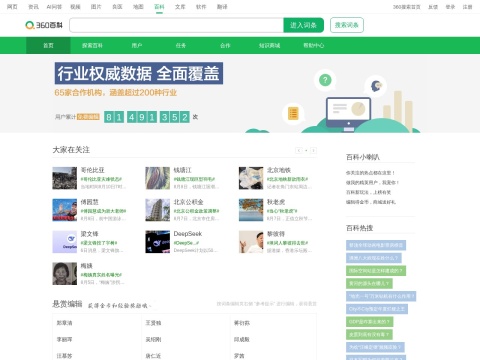The width and height of the screenshot is (480, 360).
Task: Open 合作 in green navigation bar
Action: [225, 45]
